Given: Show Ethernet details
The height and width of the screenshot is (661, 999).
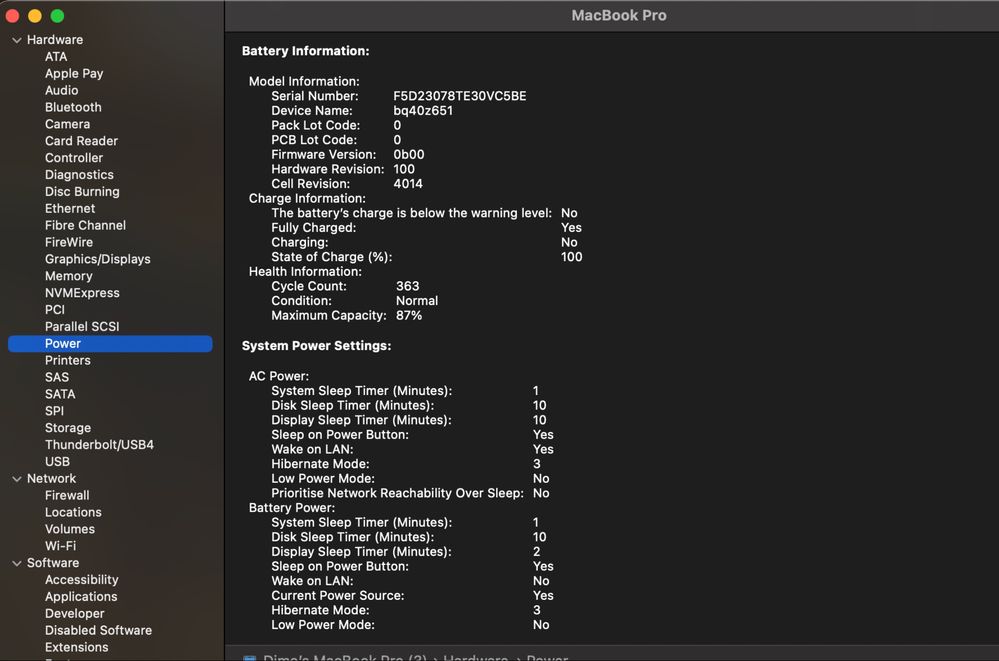Looking at the screenshot, I should point(70,208).
